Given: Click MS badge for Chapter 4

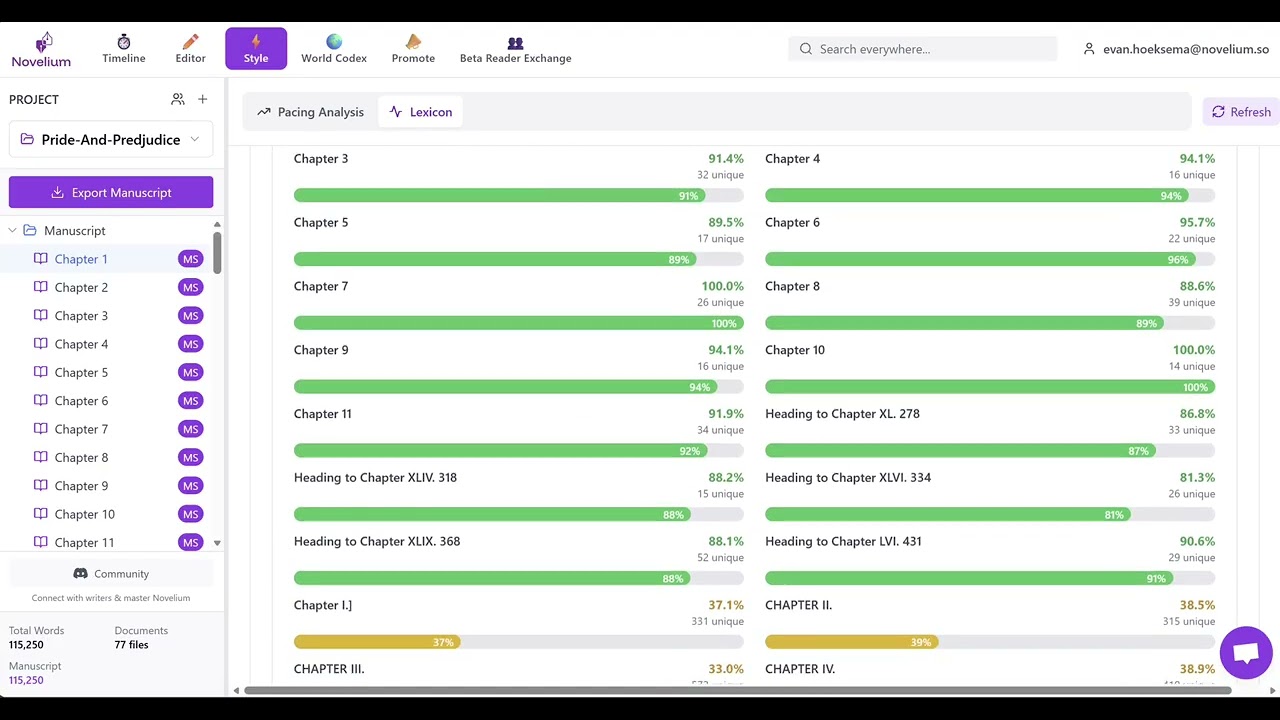Looking at the screenshot, I should point(190,344).
